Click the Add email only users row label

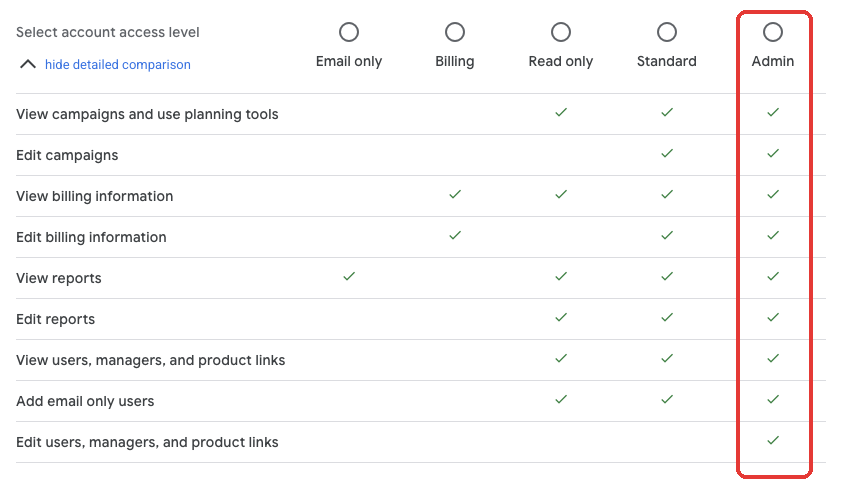click(85, 401)
